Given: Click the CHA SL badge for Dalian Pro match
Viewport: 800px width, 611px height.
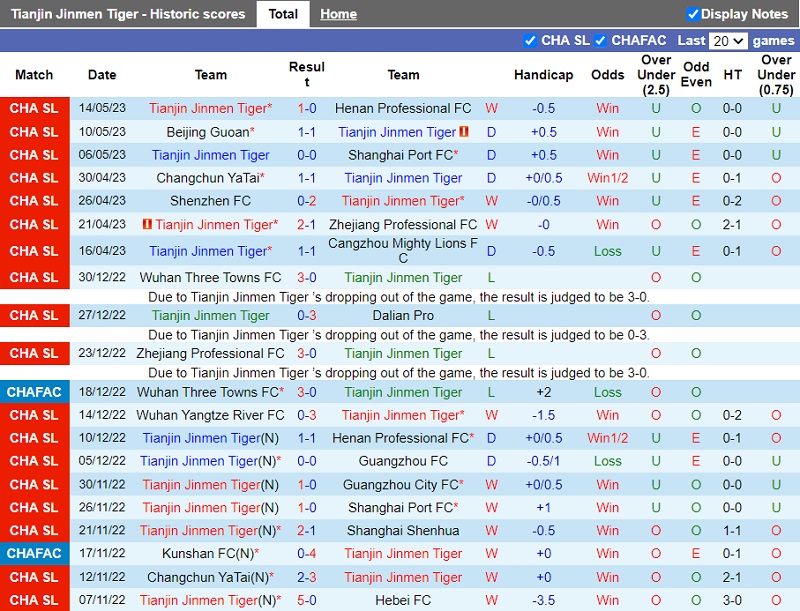Looking at the screenshot, I should 35,315.
